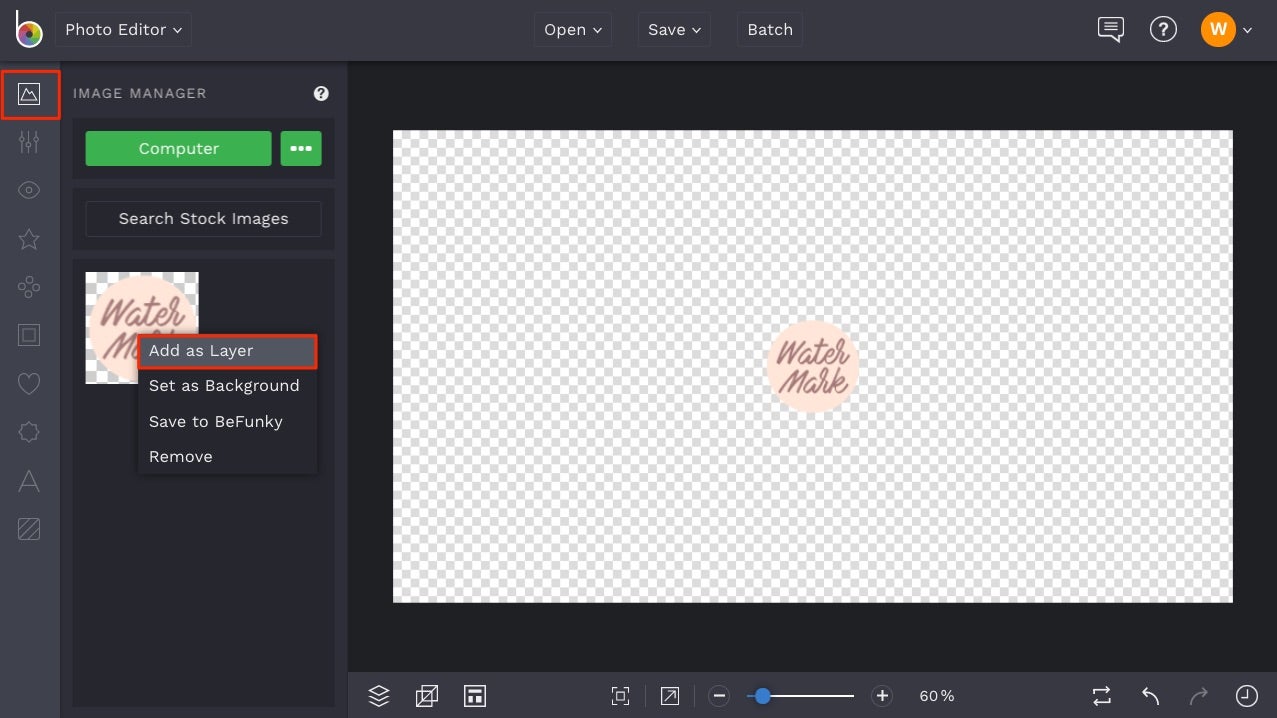
Task: Open the Image Manager panel
Action: pos(29,95)
